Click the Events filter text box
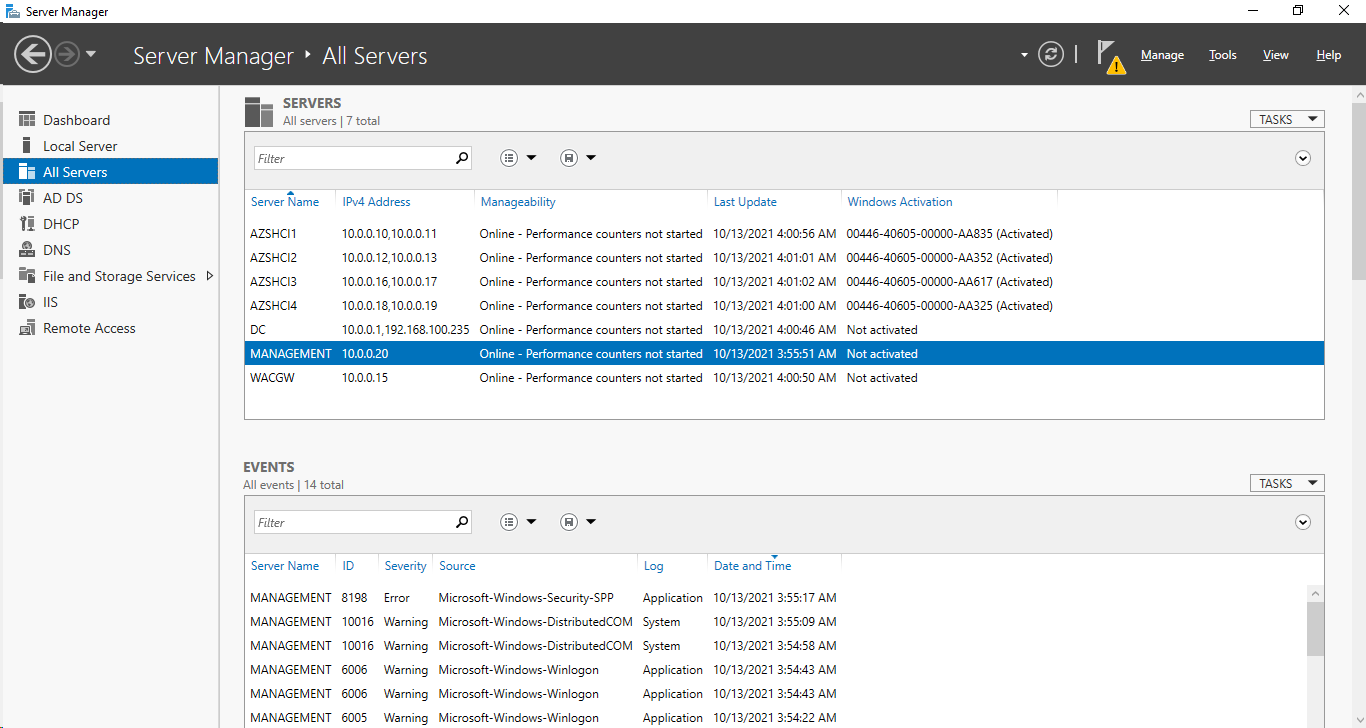 point(353,522)
